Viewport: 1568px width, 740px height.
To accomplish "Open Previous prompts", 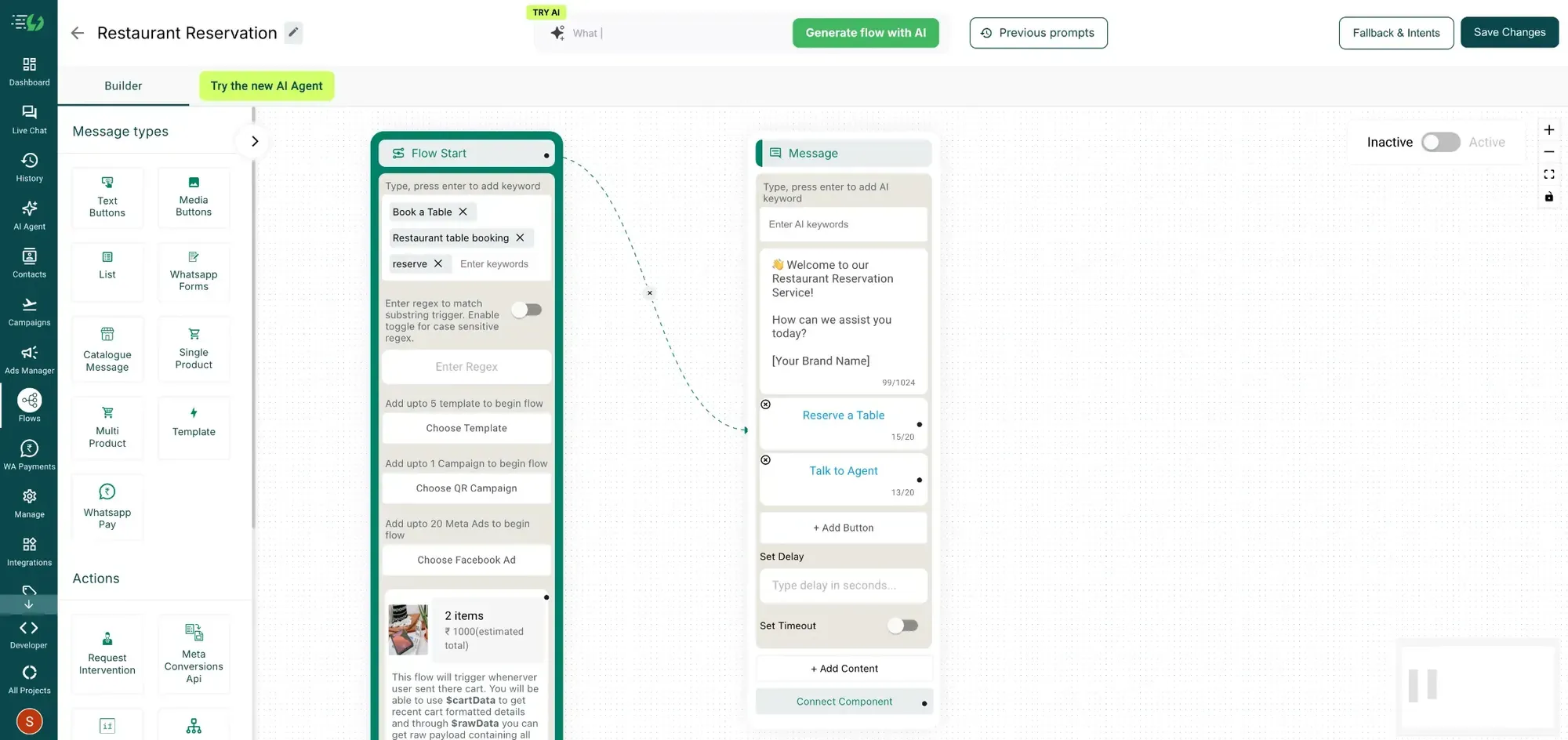I will [x=1038, y=33].
